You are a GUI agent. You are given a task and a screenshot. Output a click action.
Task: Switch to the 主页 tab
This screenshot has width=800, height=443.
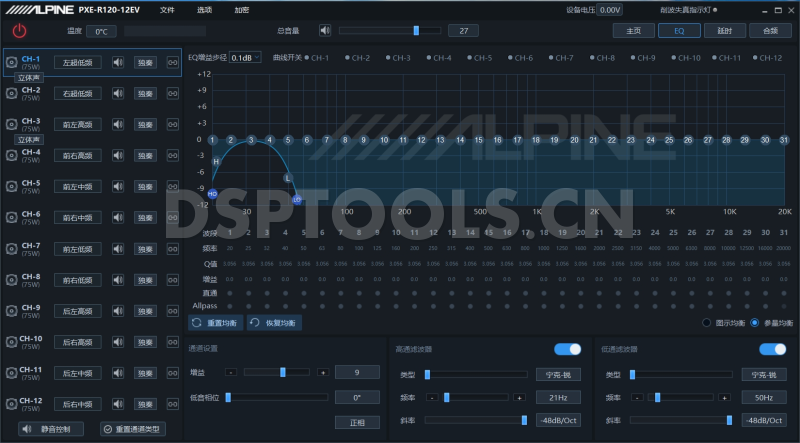click(634, 31)
